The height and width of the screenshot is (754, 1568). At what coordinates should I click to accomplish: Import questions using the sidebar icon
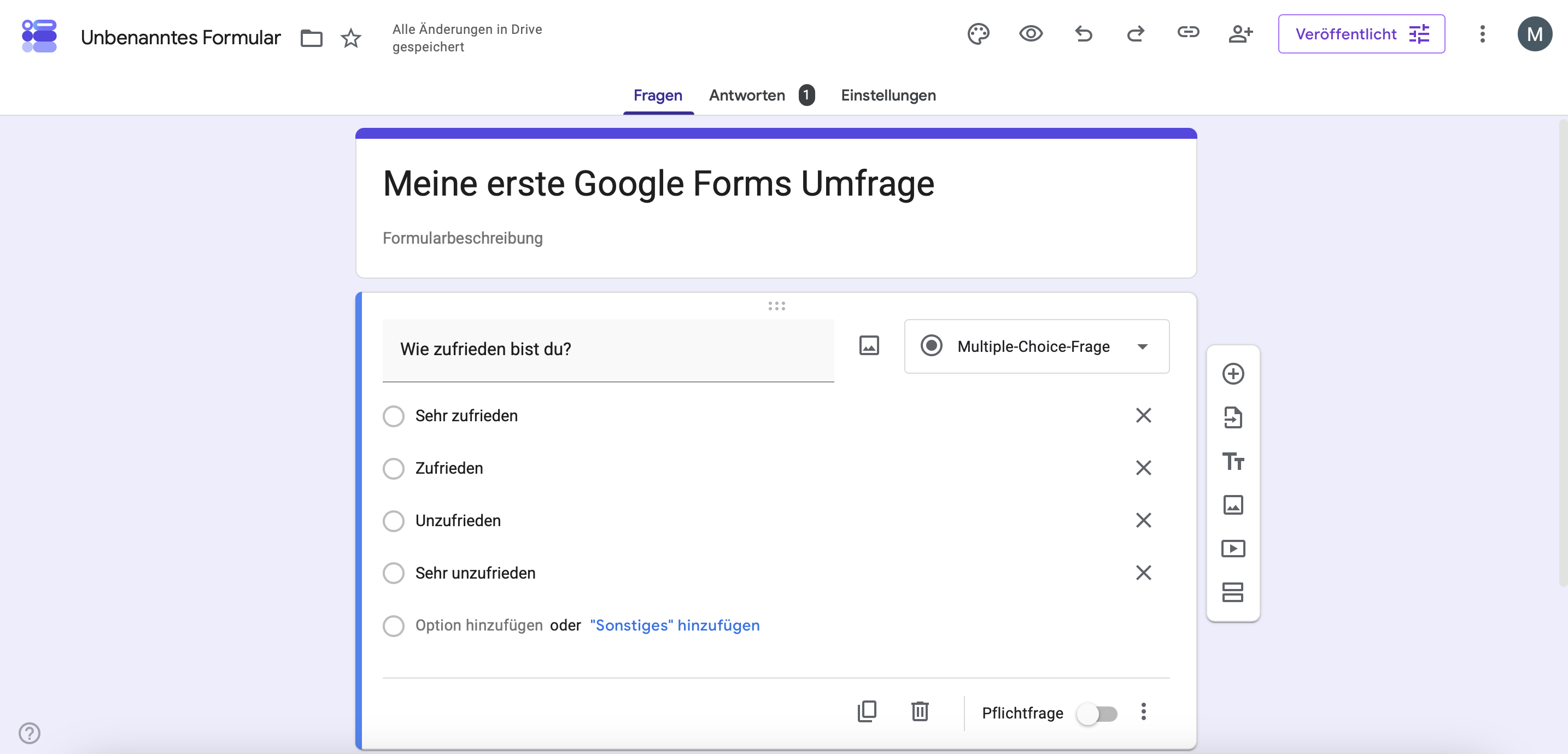1233,417
